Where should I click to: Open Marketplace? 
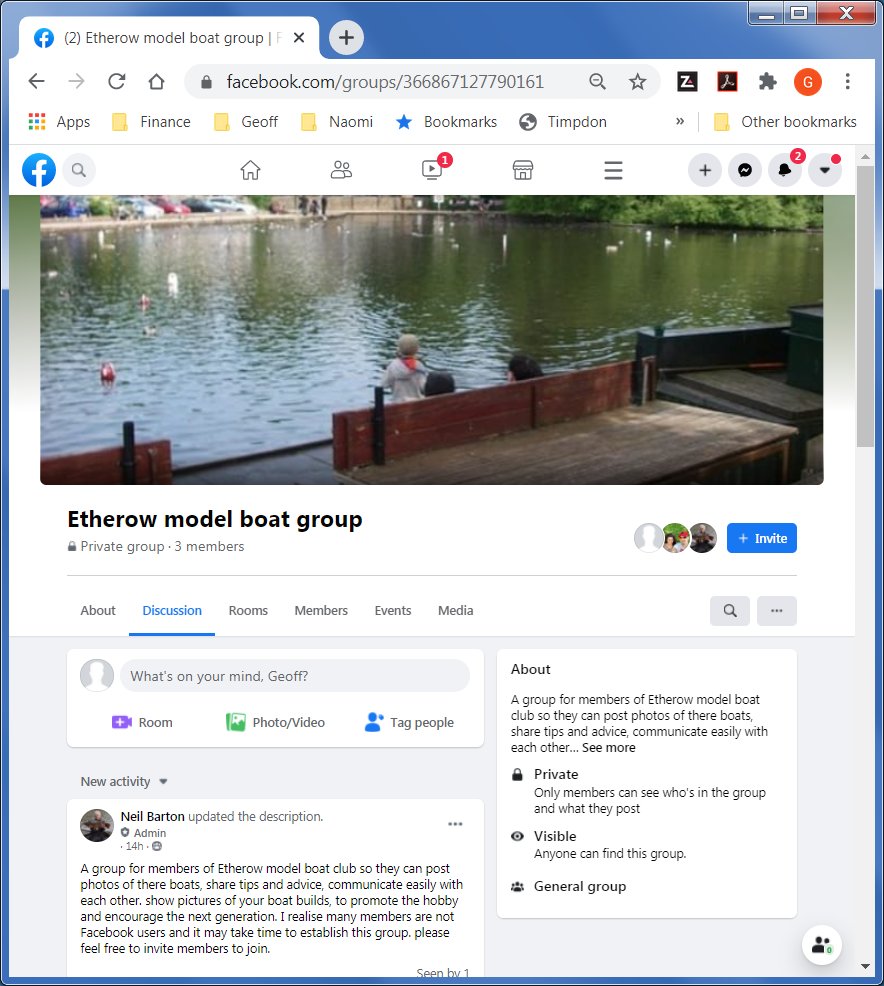click(x=523, y=170)
